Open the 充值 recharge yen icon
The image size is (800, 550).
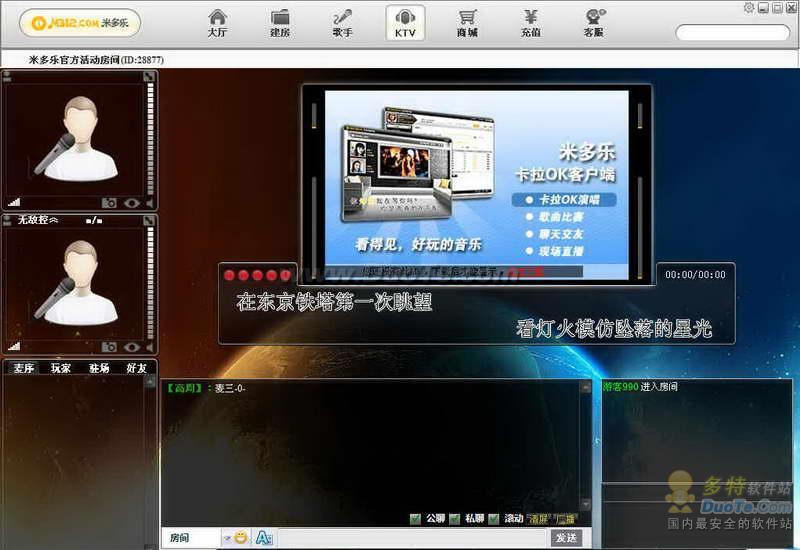pyautogui.click(x=531, y=23)
